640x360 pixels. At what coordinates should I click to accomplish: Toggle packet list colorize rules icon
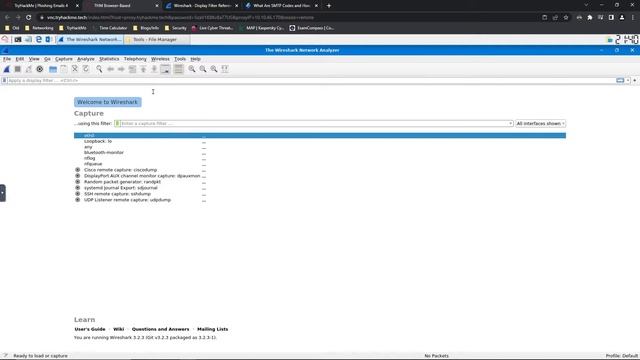(x=178, y=69)
